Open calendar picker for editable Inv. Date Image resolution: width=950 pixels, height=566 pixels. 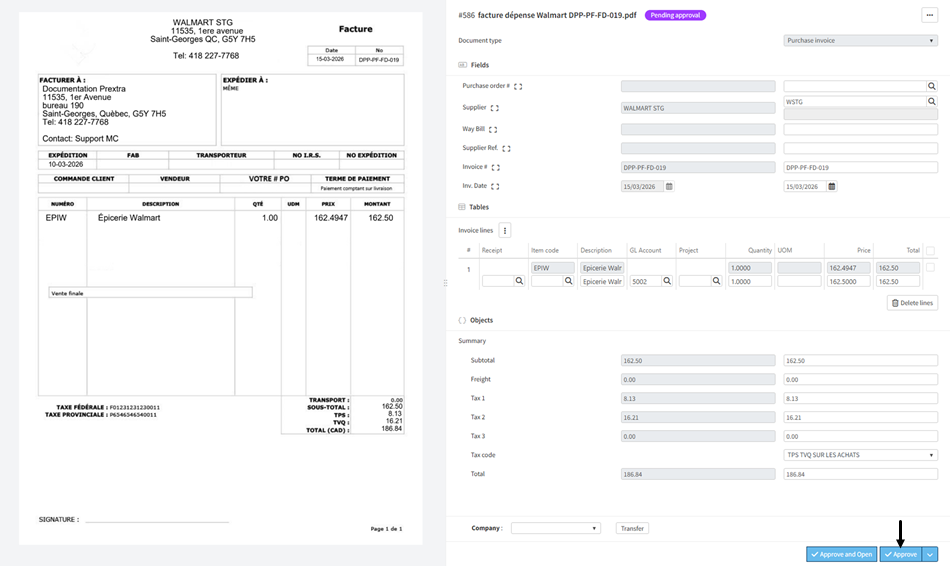click(832, 187)
